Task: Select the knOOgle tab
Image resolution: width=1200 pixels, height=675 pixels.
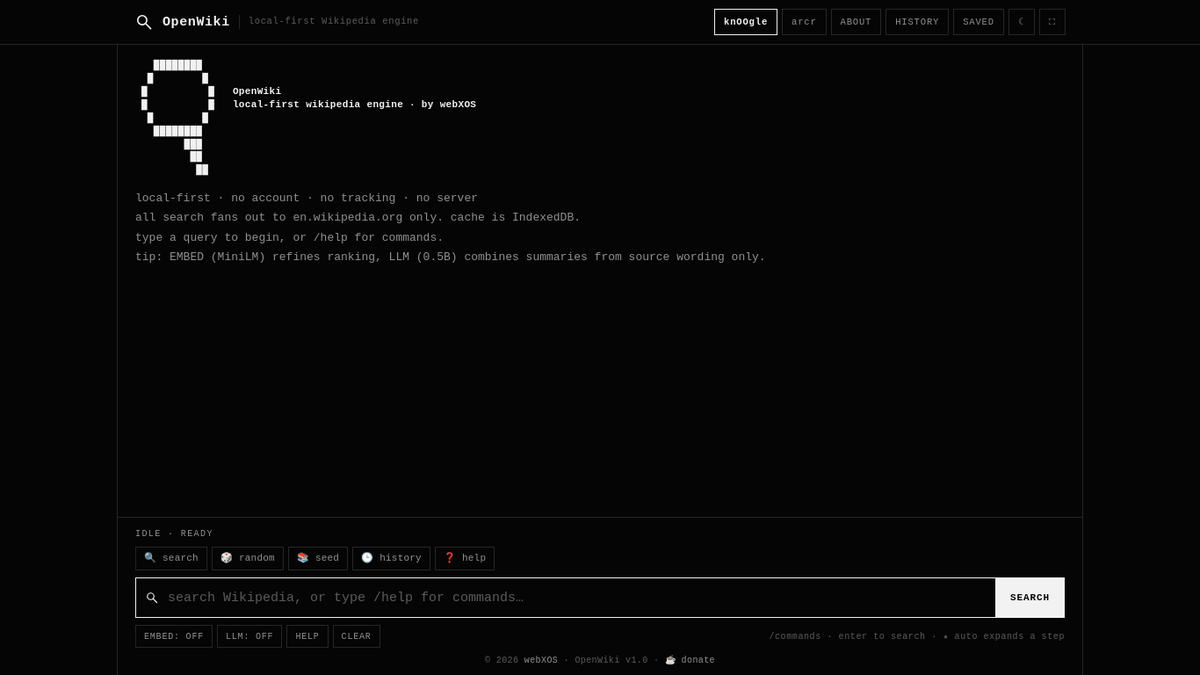Action: pos(745,22)
